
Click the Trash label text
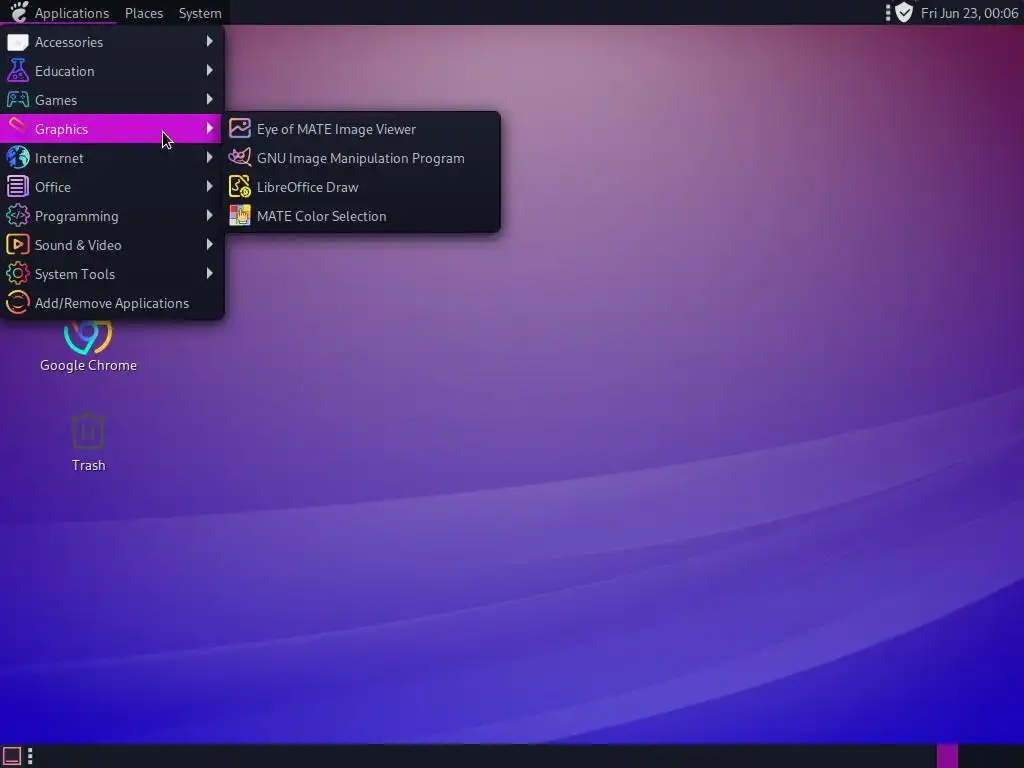(x=88, y=465)
